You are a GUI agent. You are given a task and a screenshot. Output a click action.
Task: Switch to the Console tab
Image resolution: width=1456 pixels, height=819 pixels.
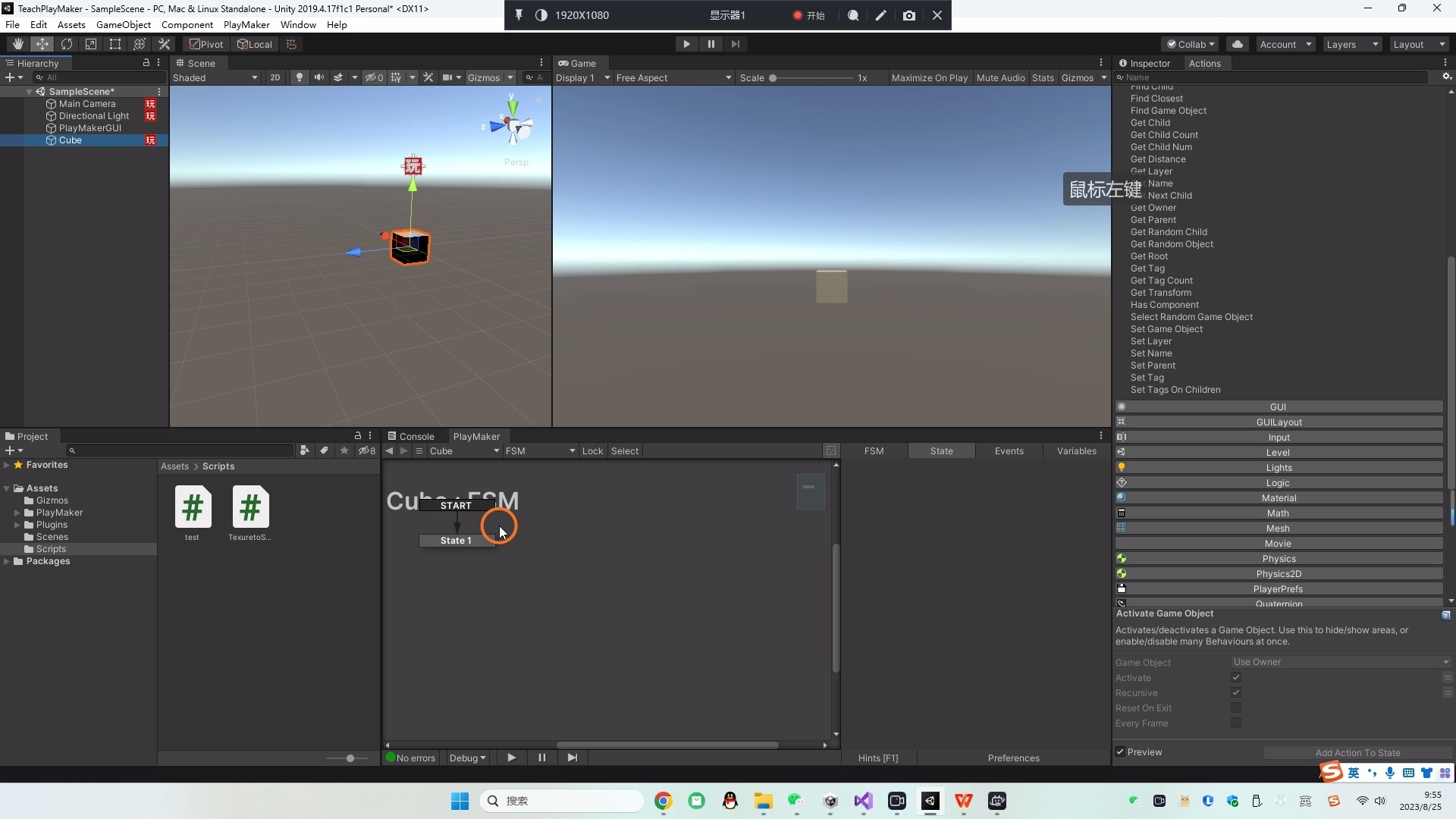(410, 436)
